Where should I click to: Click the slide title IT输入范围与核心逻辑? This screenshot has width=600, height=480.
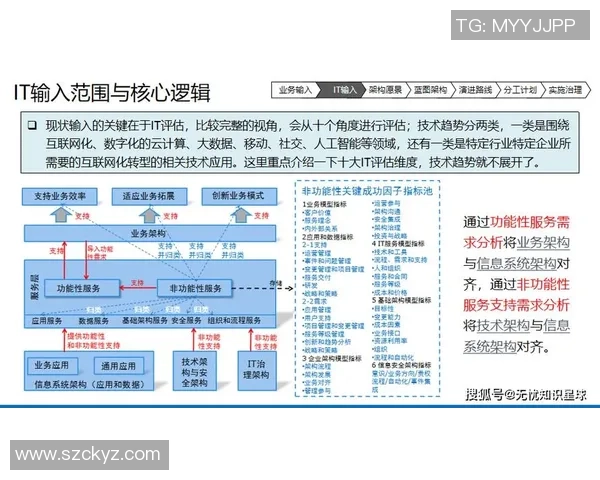112,93
